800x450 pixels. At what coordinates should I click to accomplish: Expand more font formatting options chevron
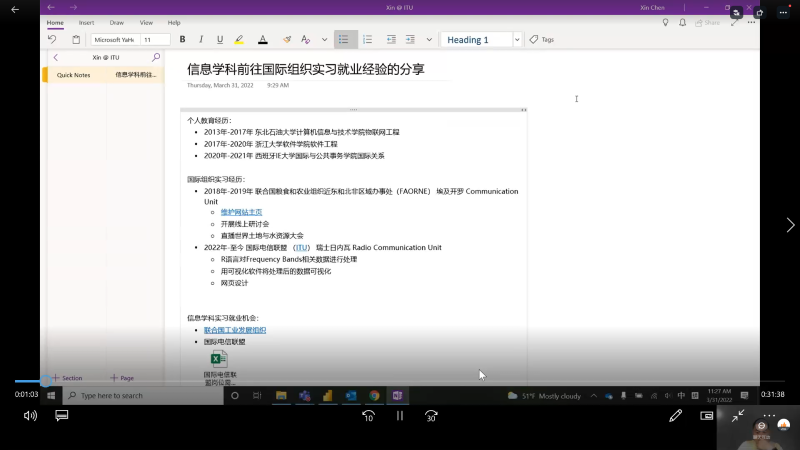(324, 39)
